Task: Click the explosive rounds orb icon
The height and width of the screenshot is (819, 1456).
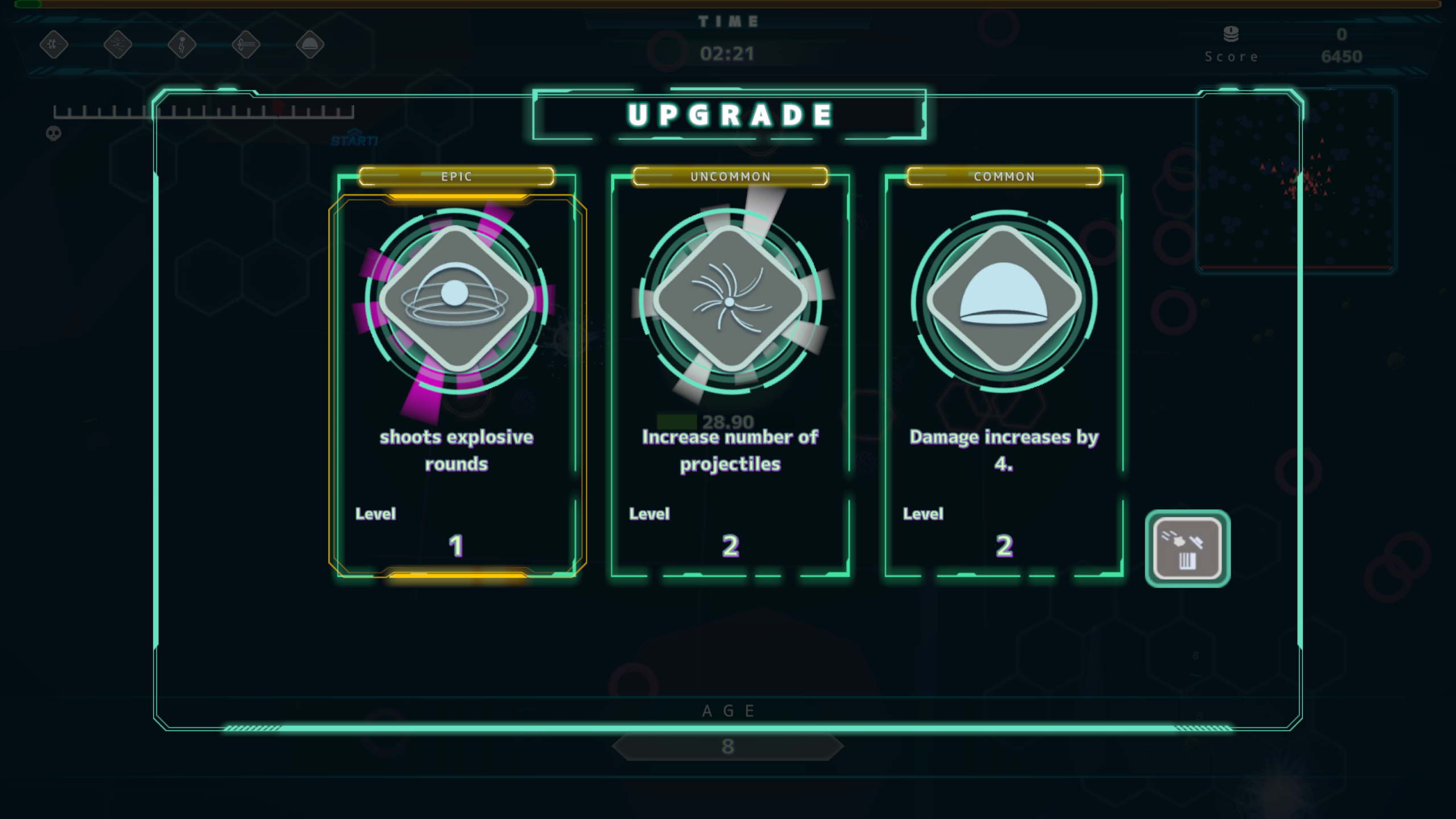Action: tap(456, 300)
